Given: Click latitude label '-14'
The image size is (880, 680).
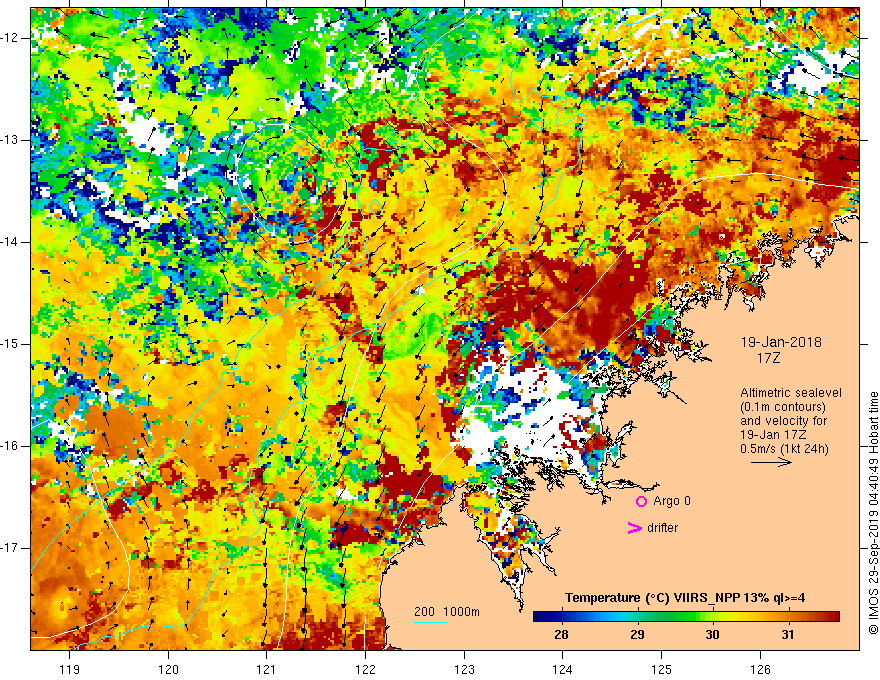Looking at the screenshot, I should [x=11, y=242].
